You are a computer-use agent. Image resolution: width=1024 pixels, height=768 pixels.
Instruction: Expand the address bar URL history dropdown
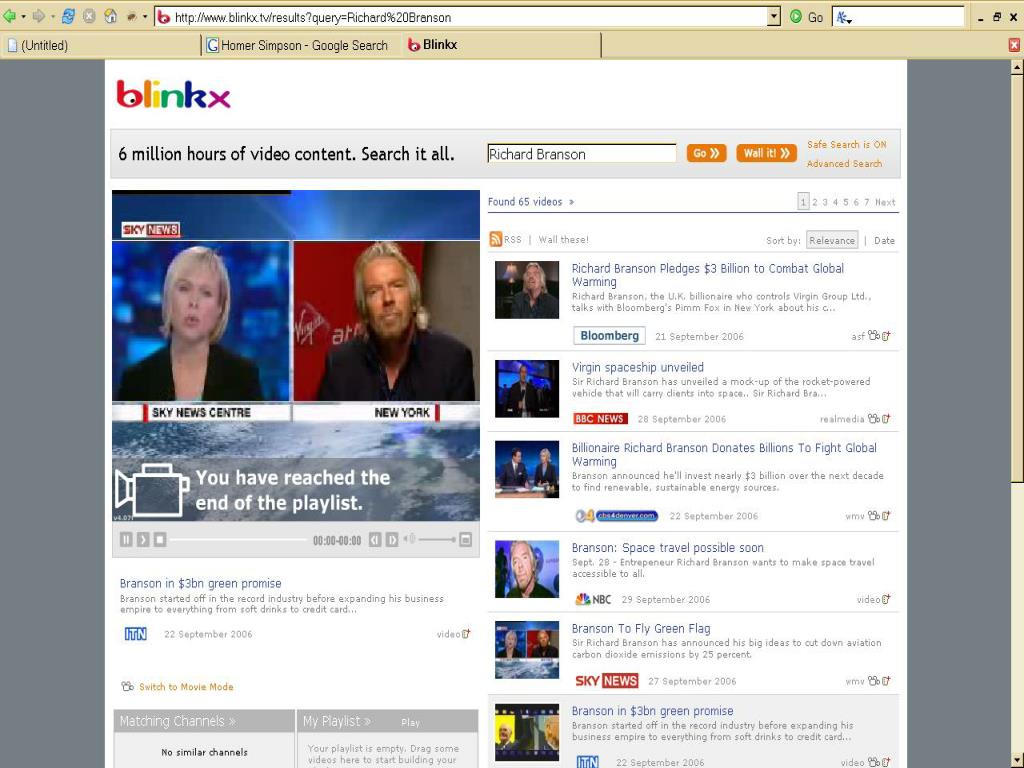[774, 17]
